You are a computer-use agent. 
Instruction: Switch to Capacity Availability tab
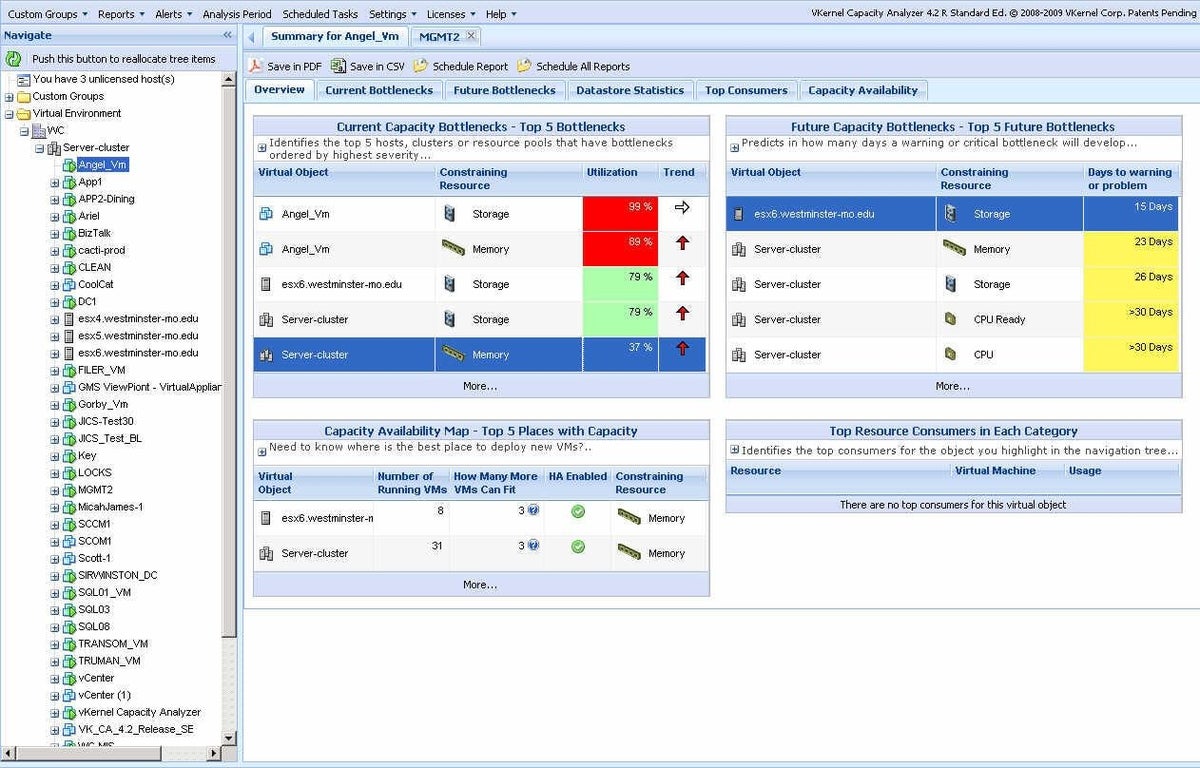click(x=863, y=90)
